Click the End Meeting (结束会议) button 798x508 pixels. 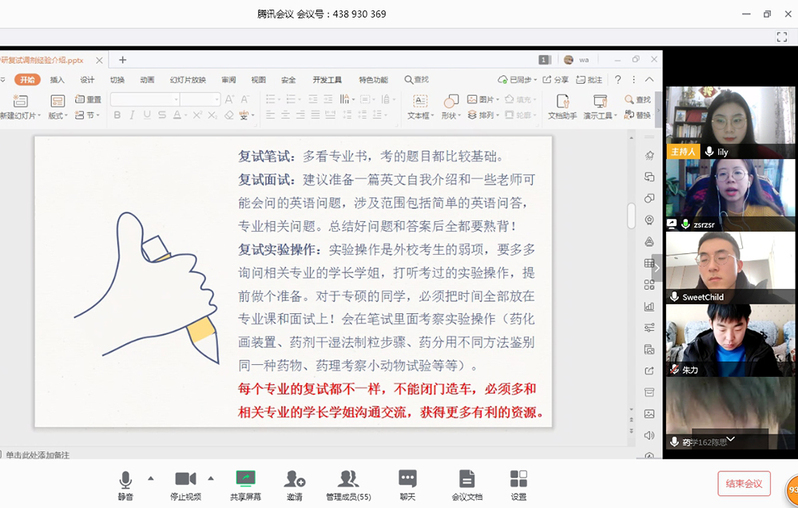point(743,483)
